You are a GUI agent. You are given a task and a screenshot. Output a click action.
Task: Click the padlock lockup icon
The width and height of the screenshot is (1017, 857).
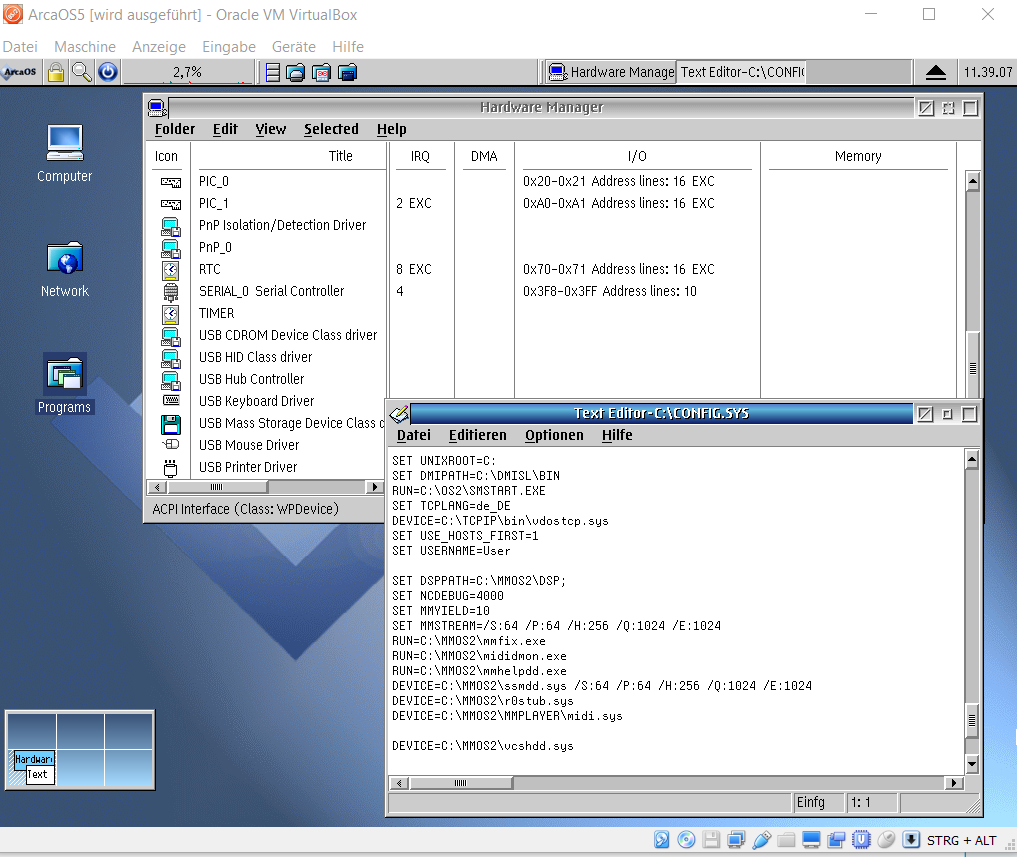[56, 72]
